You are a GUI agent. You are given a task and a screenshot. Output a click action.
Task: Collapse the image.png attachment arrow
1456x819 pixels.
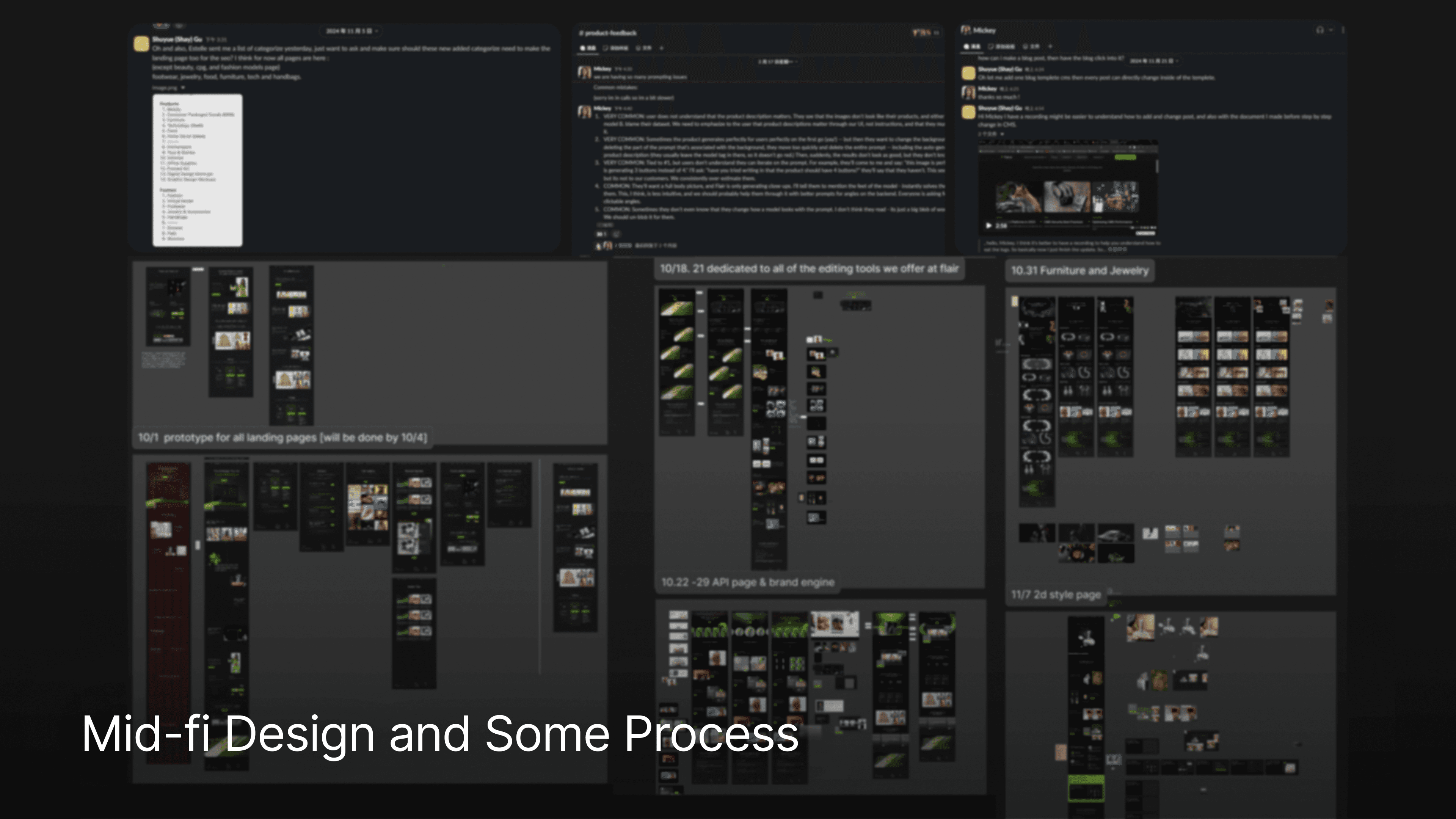click(x=183, y=88)
